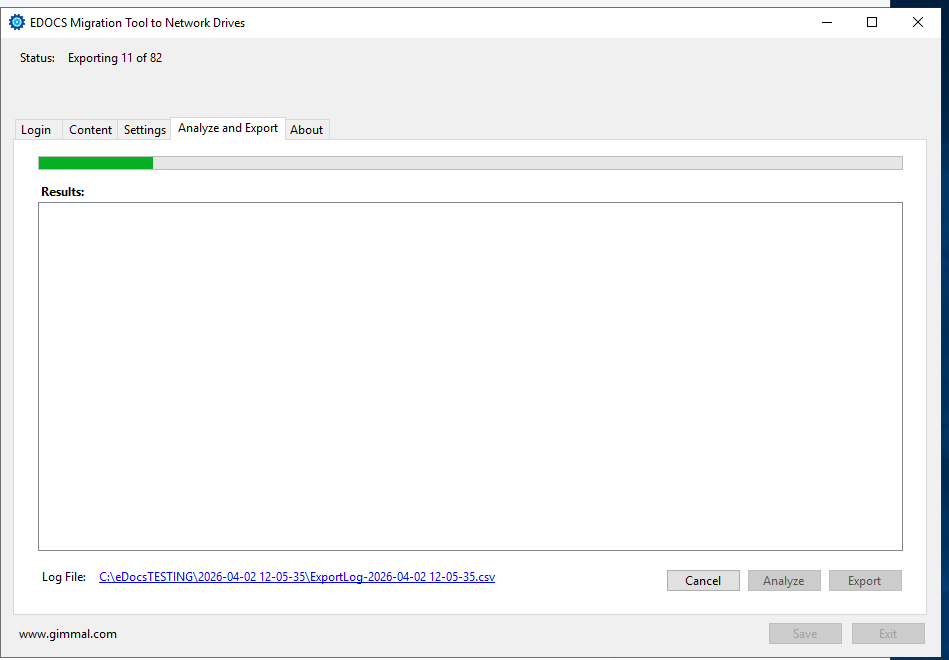Image resolution: width=949 pixels, height=660 pixels.
Task: Click the "Exporting 11 of 82" status text
Action: [x=115, y=58]
